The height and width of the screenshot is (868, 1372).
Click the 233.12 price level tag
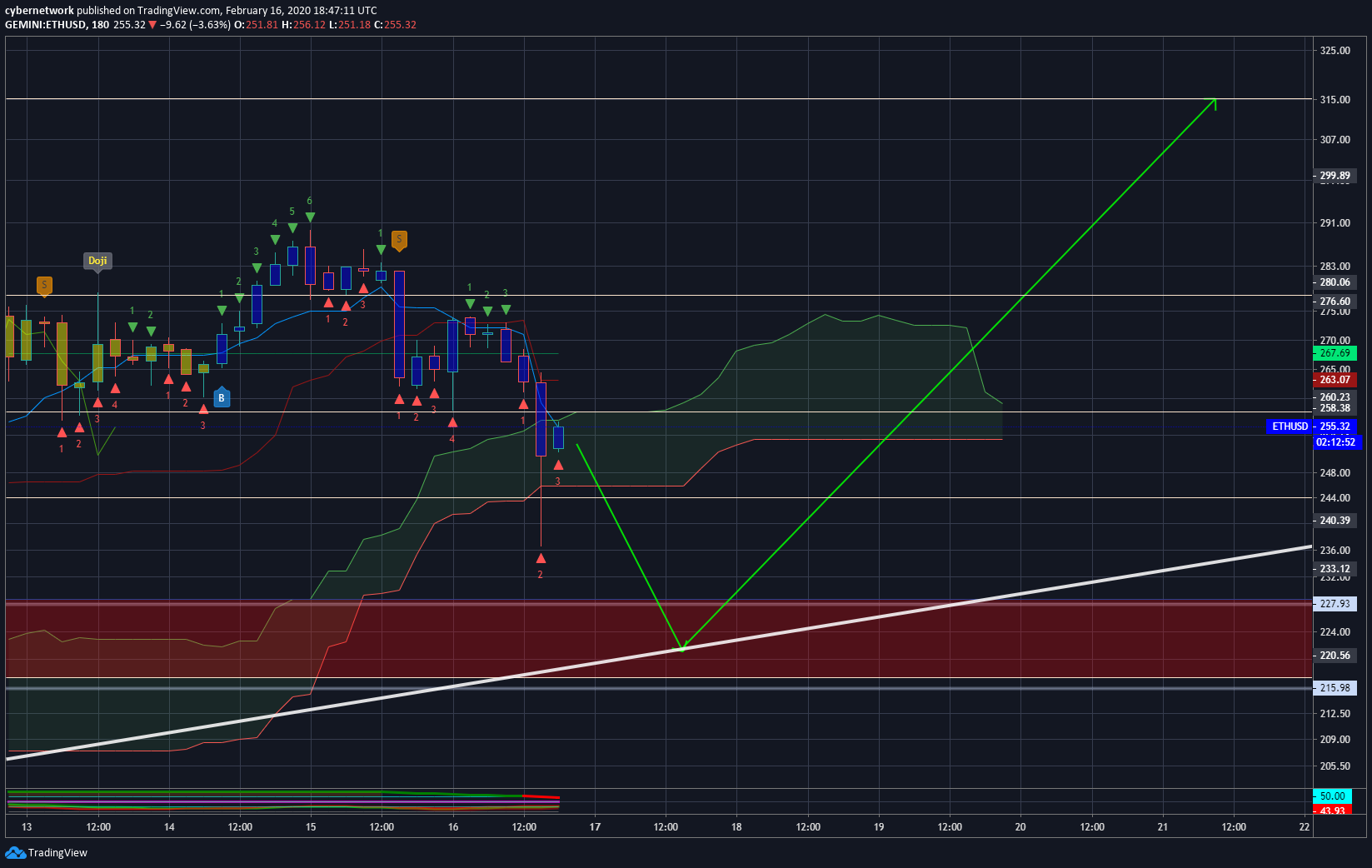click(1335, 569)
